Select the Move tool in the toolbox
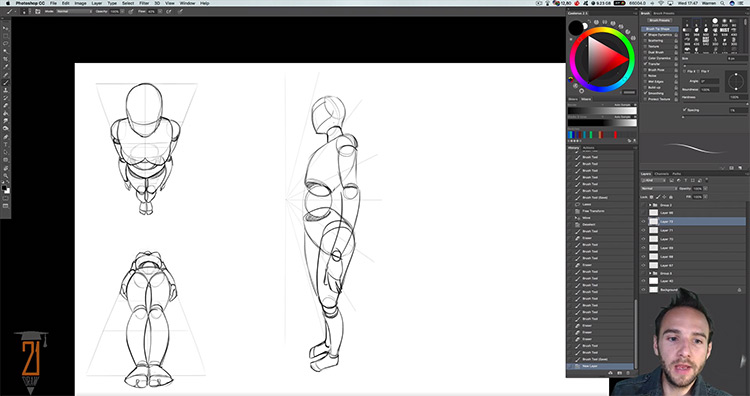The height and width of the screenshot is (396, 750). (6, 28)
